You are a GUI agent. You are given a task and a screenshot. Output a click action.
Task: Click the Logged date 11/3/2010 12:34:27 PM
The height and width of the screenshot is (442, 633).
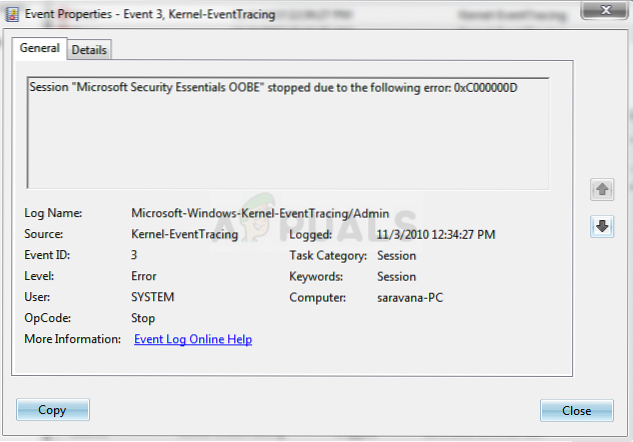click(436, 235)
